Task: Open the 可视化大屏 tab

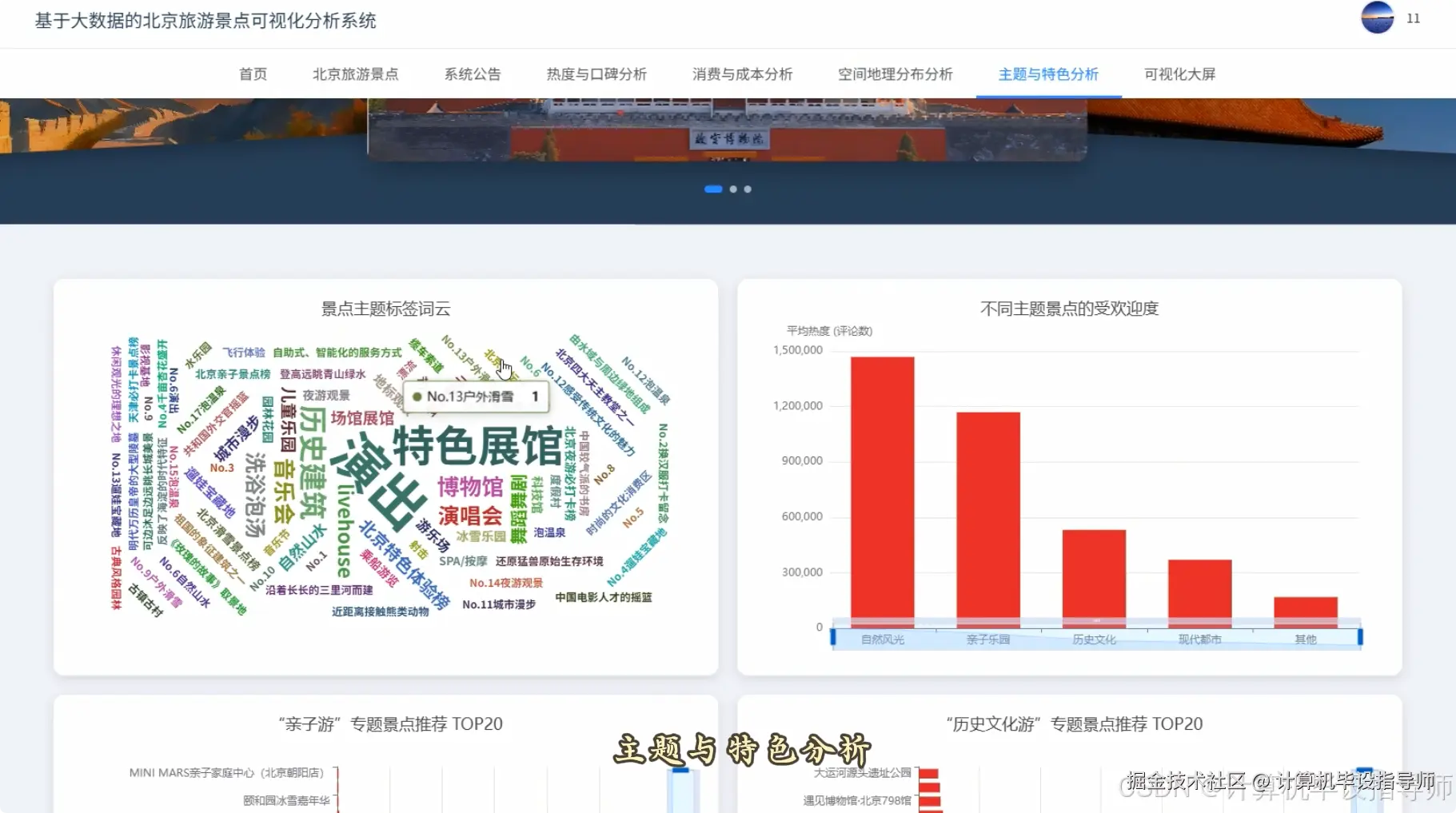Action: (x=1177, y=74)
